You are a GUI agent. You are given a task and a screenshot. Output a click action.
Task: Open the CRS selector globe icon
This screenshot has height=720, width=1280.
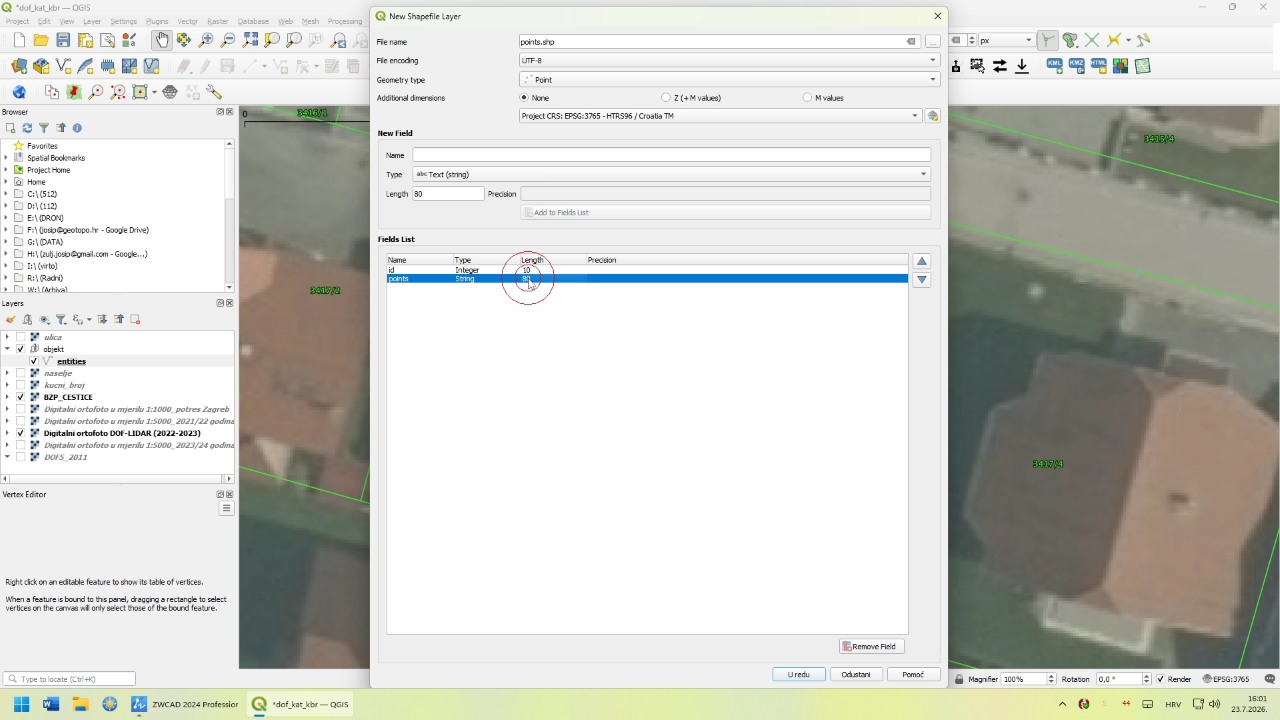click(933, 116)
